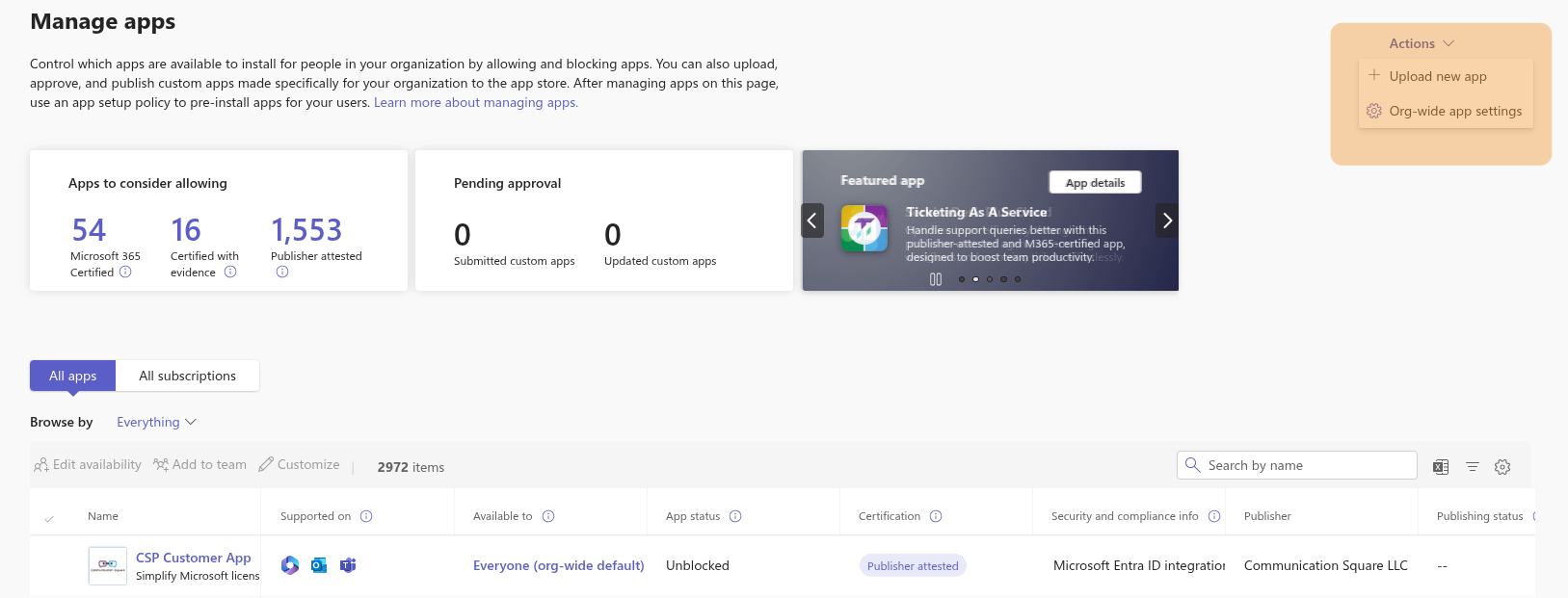
Task: Switch to the All subscriptions tab
Action: (187, 376)
